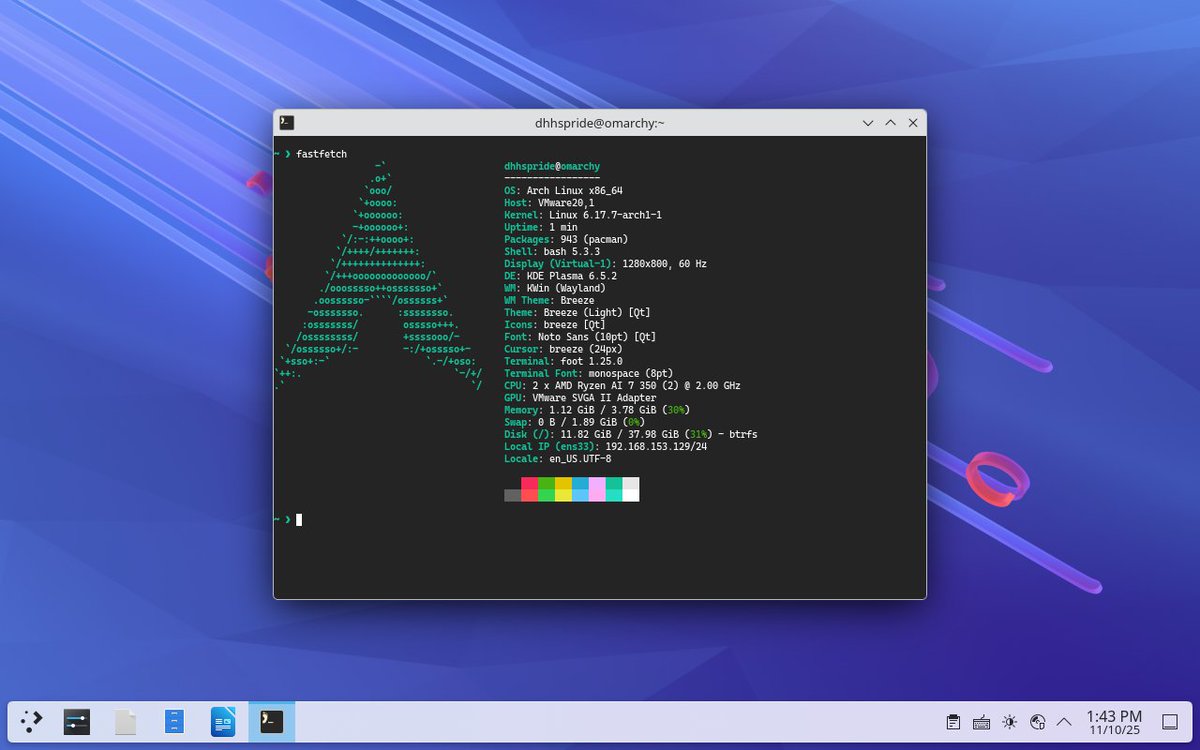Open the terminal window menu icon
This screenshot has width=1200, height=750.
point(287,122)
